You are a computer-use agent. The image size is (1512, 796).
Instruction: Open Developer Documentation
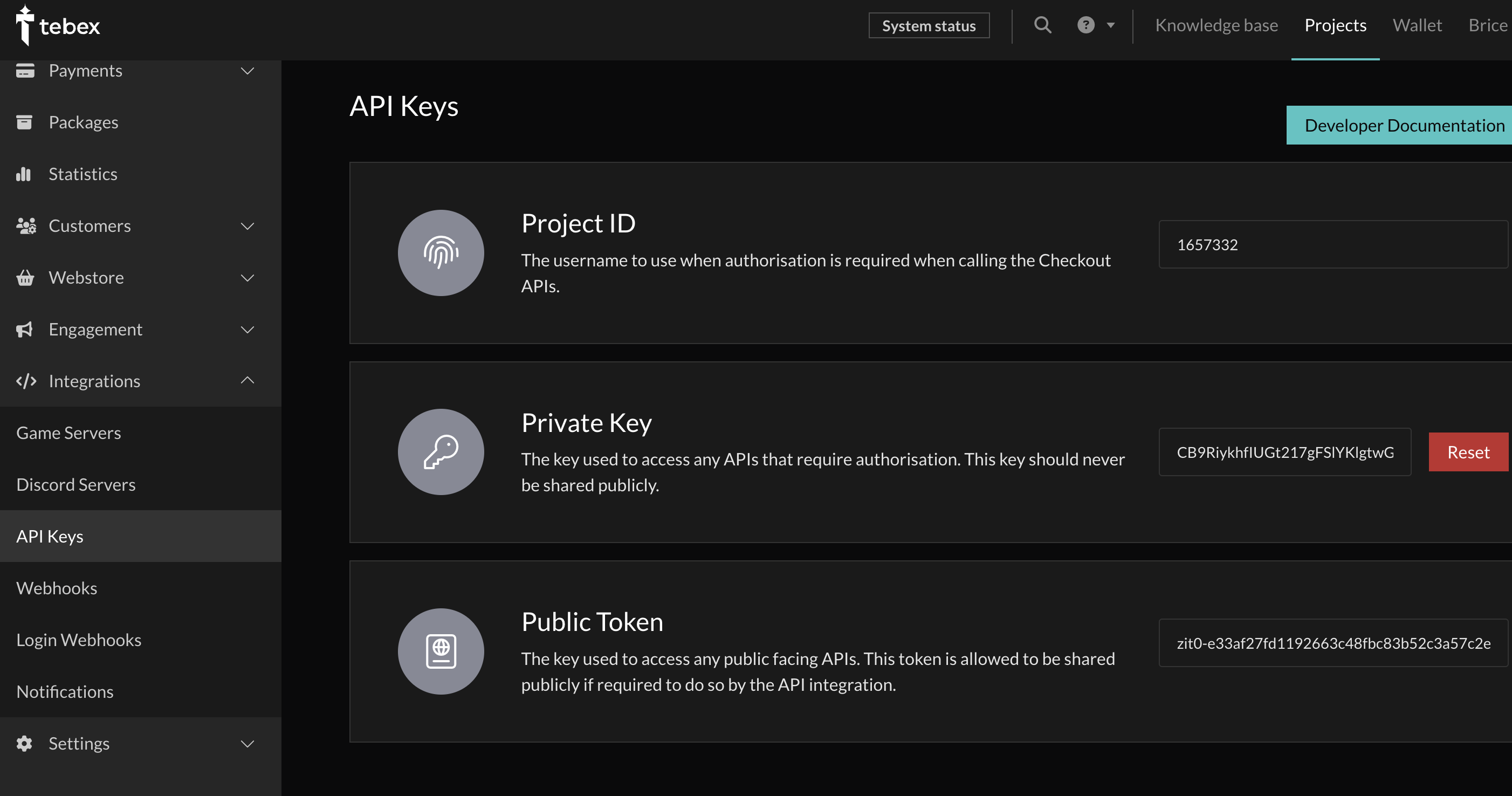(x=1404, y=125)
